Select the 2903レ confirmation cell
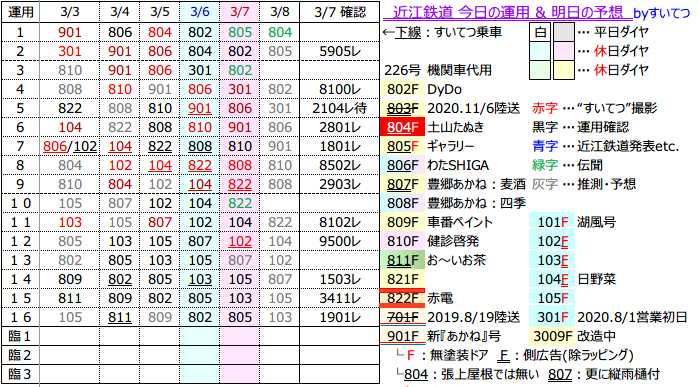The image size is (699, 387). pos(340,185)
